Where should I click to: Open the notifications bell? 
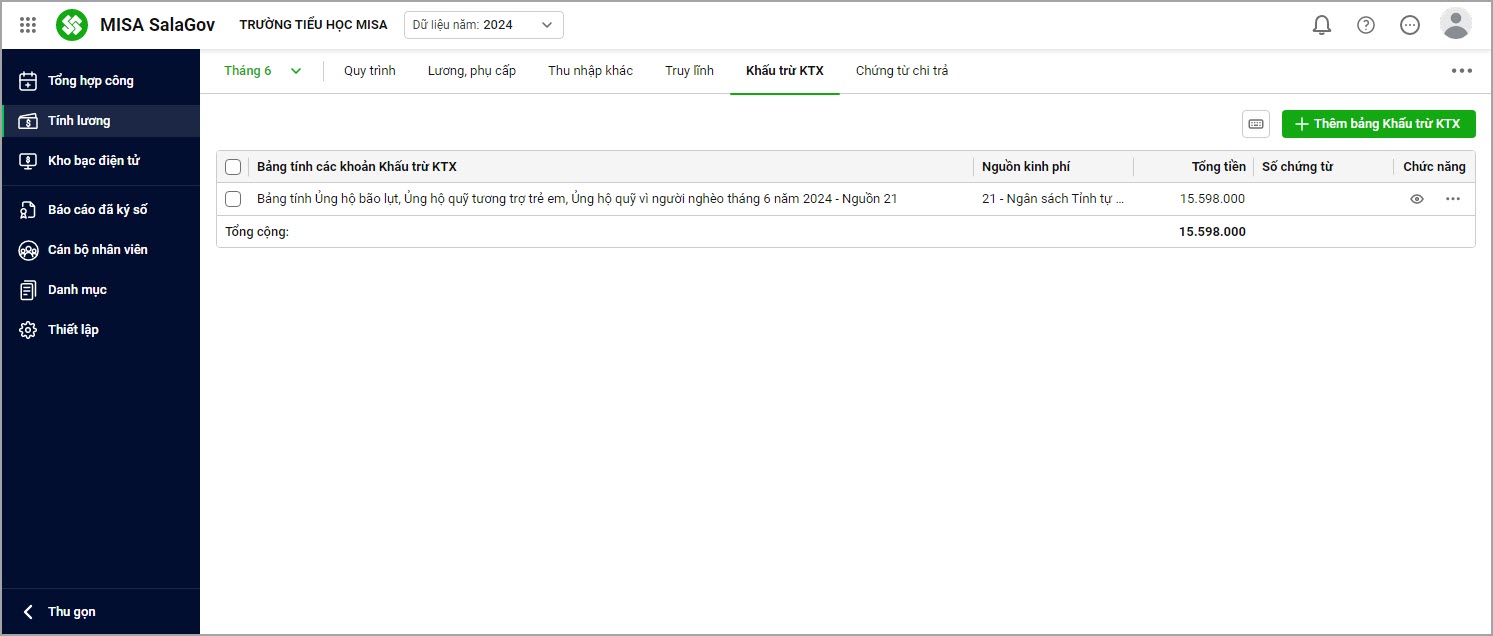tap(1322, 25)
